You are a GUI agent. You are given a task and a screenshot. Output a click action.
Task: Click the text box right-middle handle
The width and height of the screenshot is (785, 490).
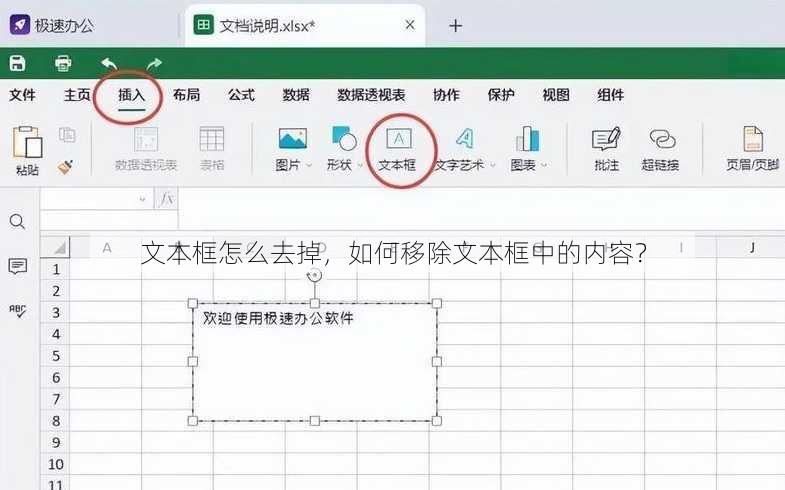click(x=437, y=361)
